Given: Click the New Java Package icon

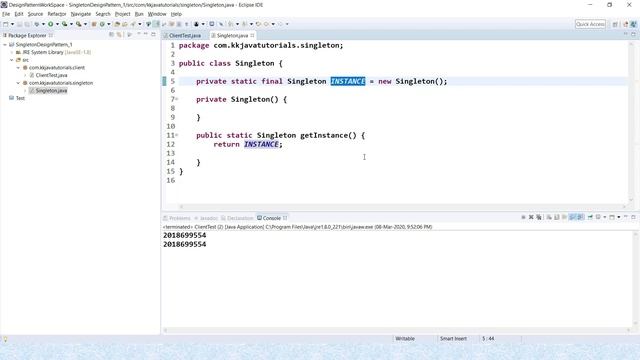Looking at the screenshot, I should (x=94, y=24).
